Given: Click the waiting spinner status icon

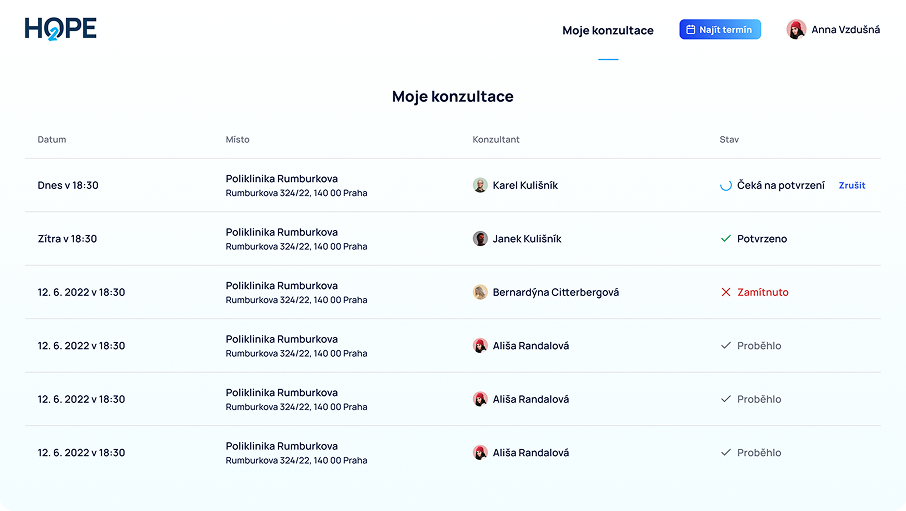Looking at the screenshot, I should pos(726,185).
